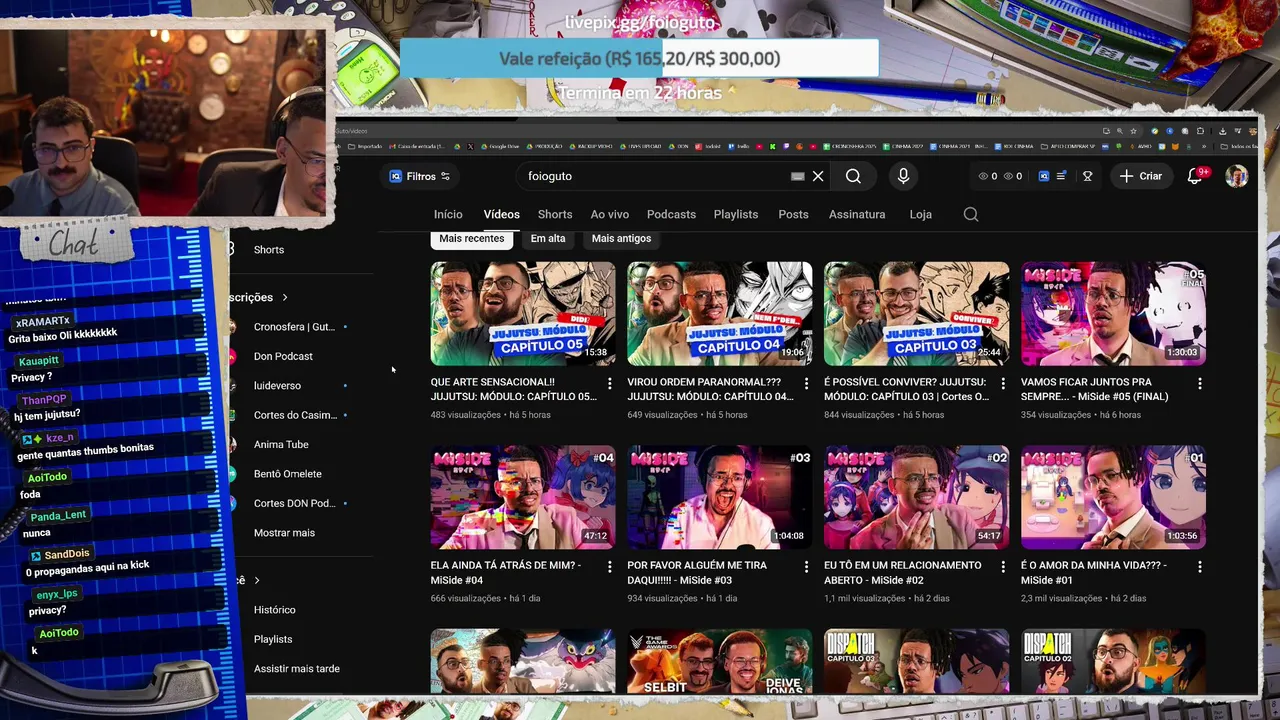Open the Loja tab
This screenshot has width=1280, height=720.
click(920, 214)
